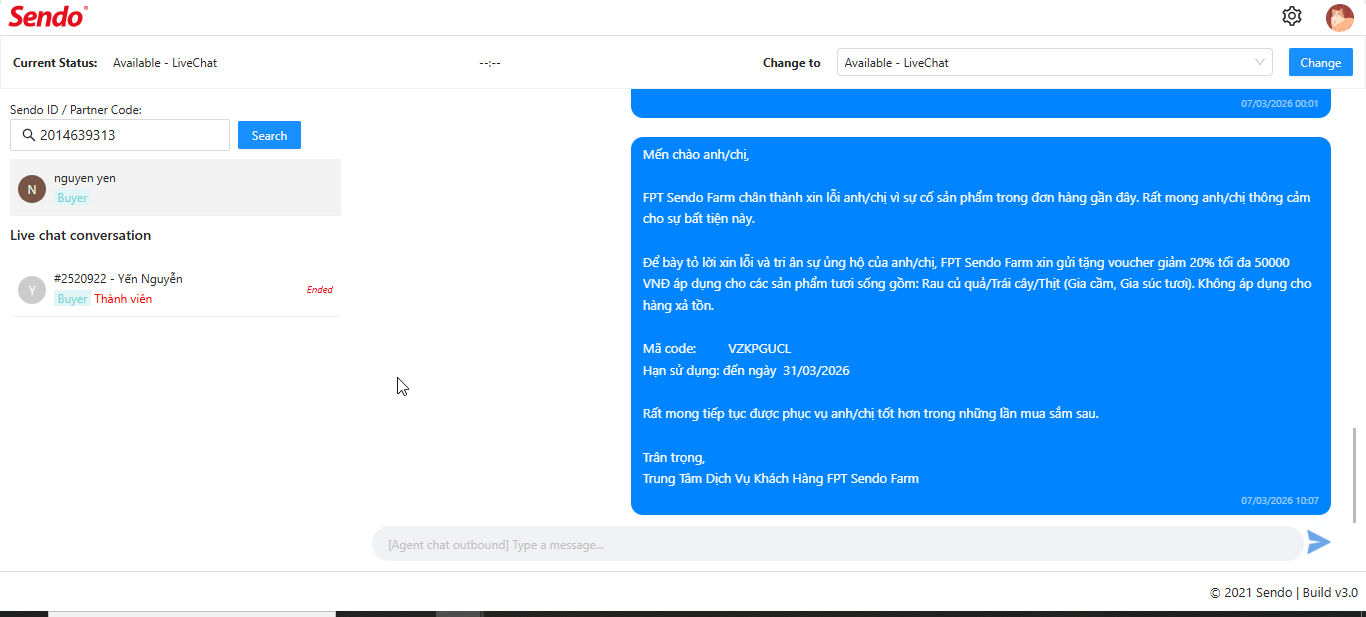Click message timestamp 07/03/2026 00:01
The image size is (1366, 617).
pyautogui.click(x=1280, y=103)
